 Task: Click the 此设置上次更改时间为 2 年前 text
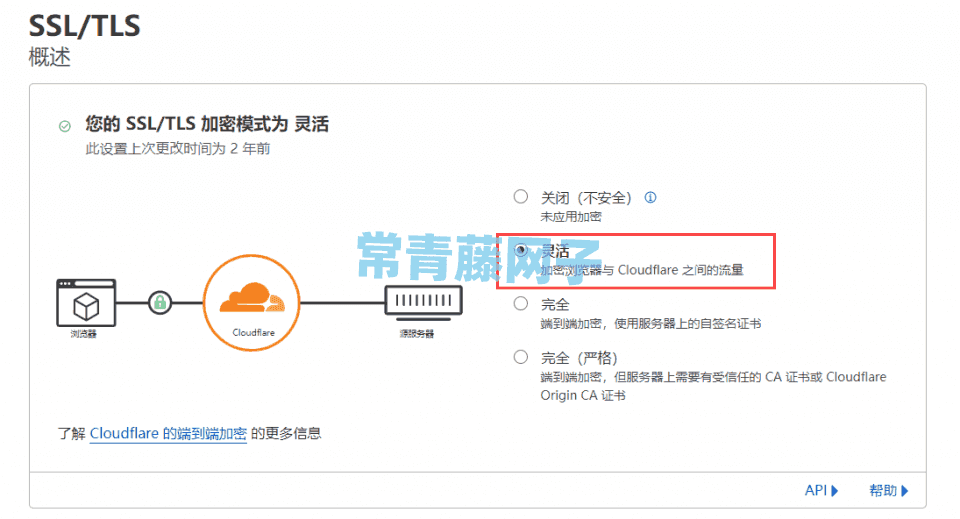point(178,149)
